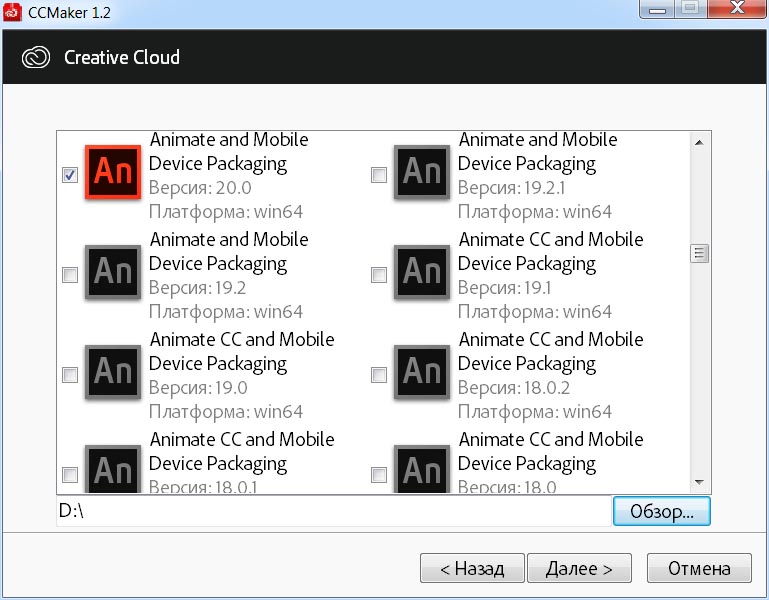
Task: Click the Animate 20.0 red An icon
Action: click(x=113, y=172)
